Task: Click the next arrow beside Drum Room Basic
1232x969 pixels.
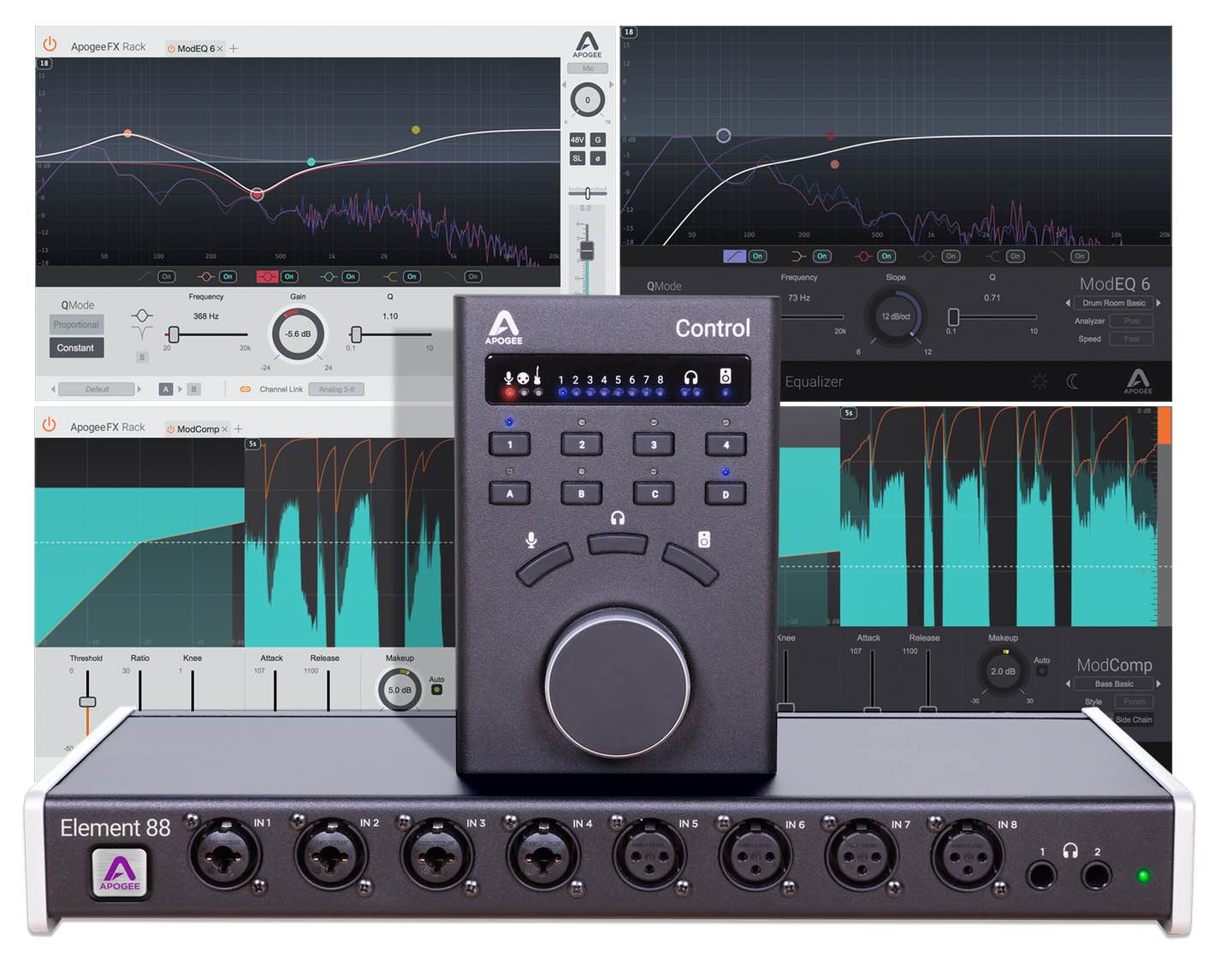Action: point(1158,303)
